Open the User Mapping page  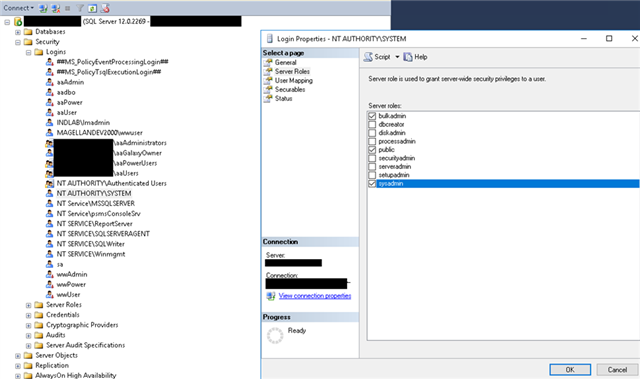[x=293, y=80]
